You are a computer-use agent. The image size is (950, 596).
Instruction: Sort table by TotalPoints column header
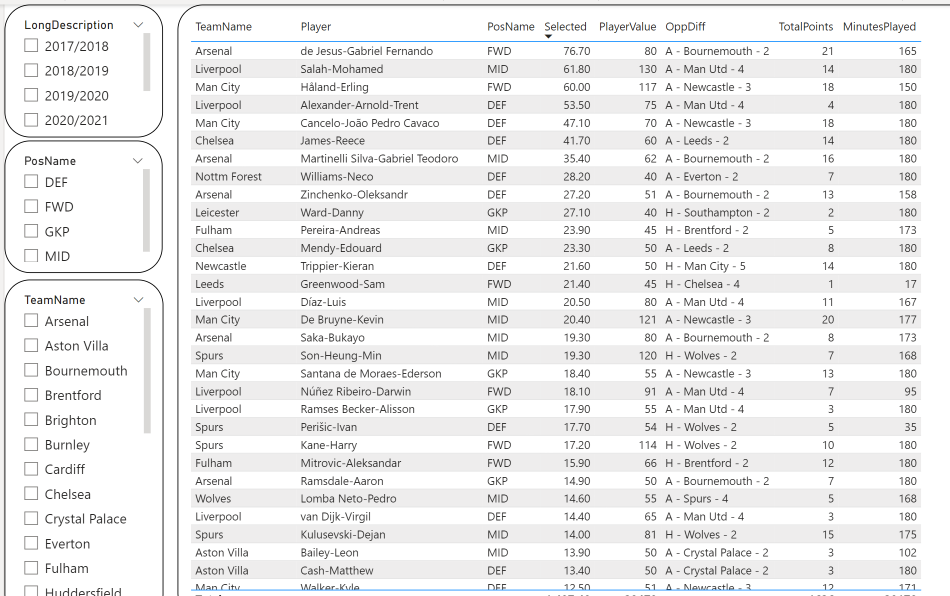[806, 27]
